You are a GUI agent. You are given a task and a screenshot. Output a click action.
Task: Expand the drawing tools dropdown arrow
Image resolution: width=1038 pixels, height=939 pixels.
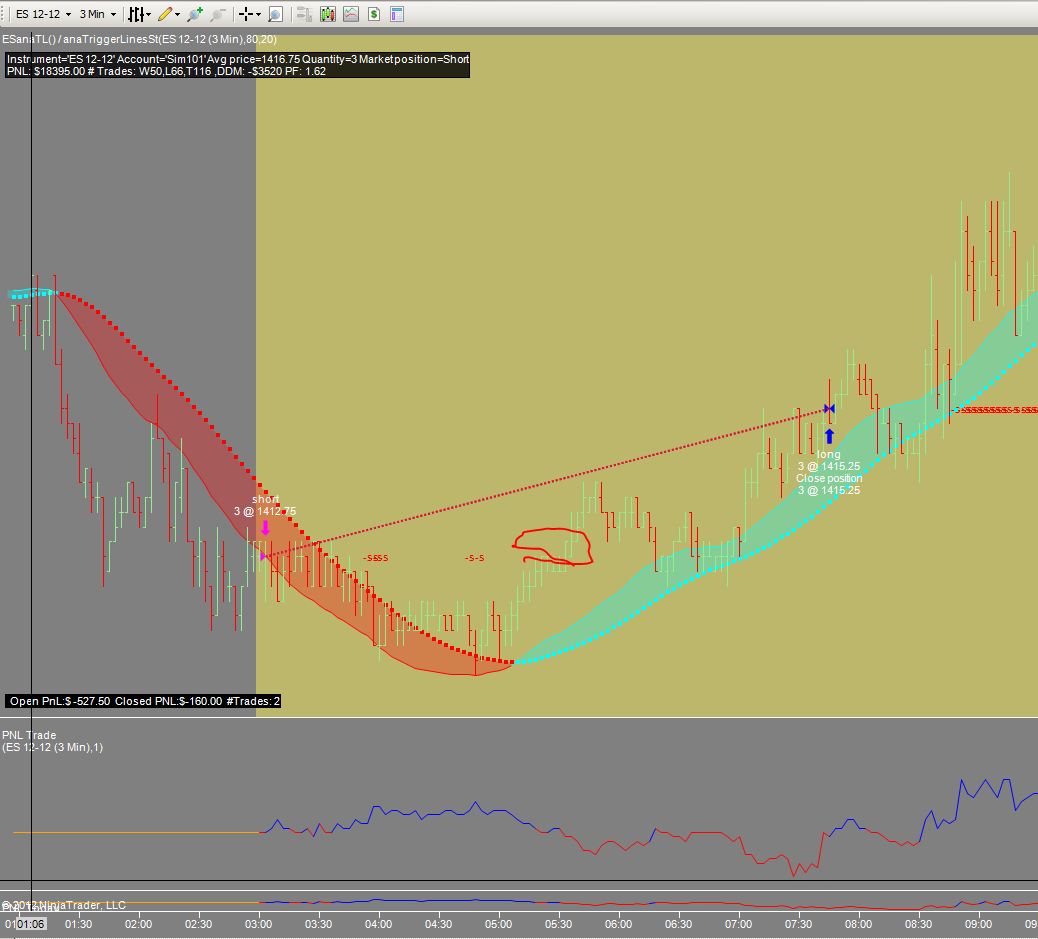tap(177, 14)
